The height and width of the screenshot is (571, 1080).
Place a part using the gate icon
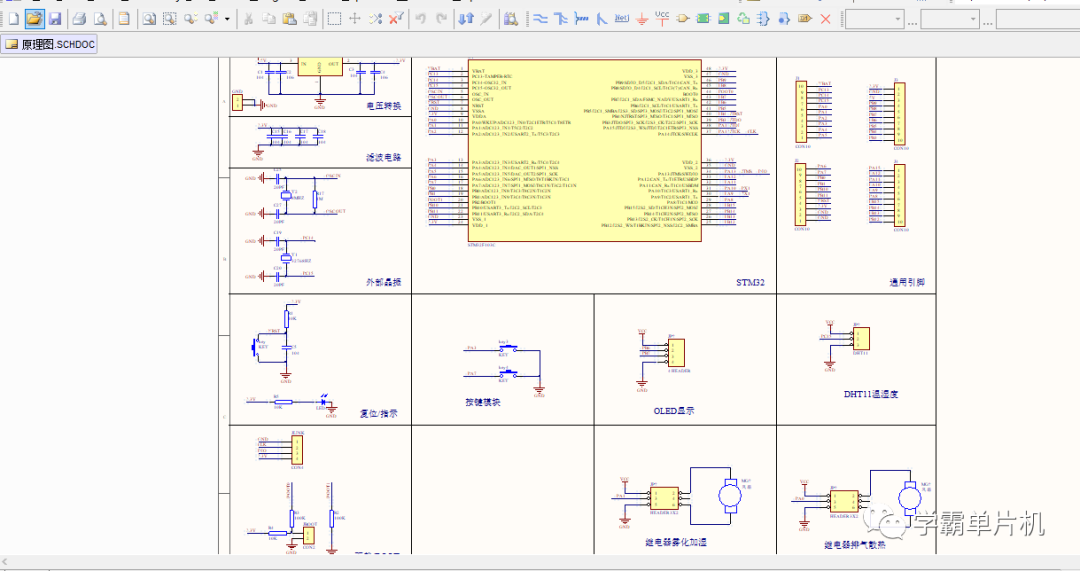[x=683, y=19]
